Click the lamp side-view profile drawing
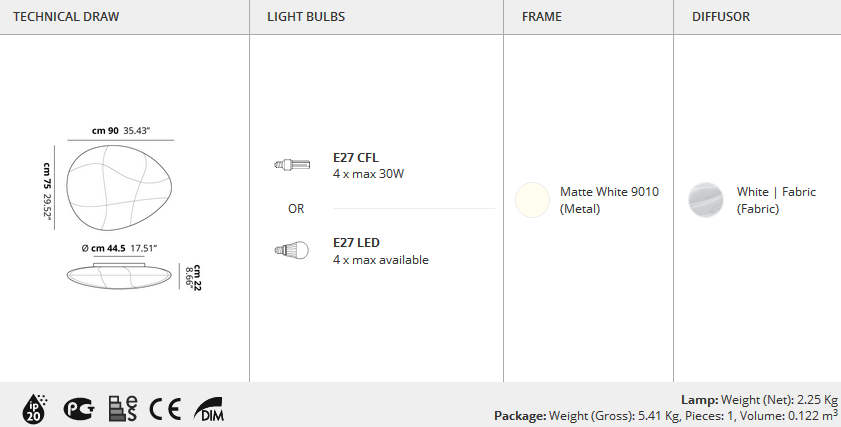The height and width of the screenshot is (427, 841). click(x=119, y=276)
